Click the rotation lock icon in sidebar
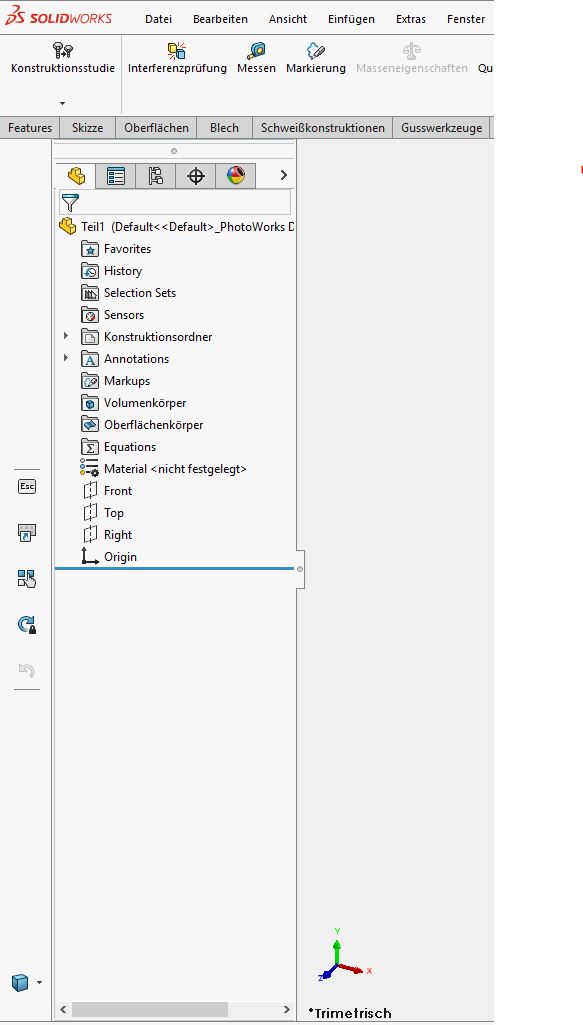The height and width of the screenshot is (1025, 583). click(27, 625)
